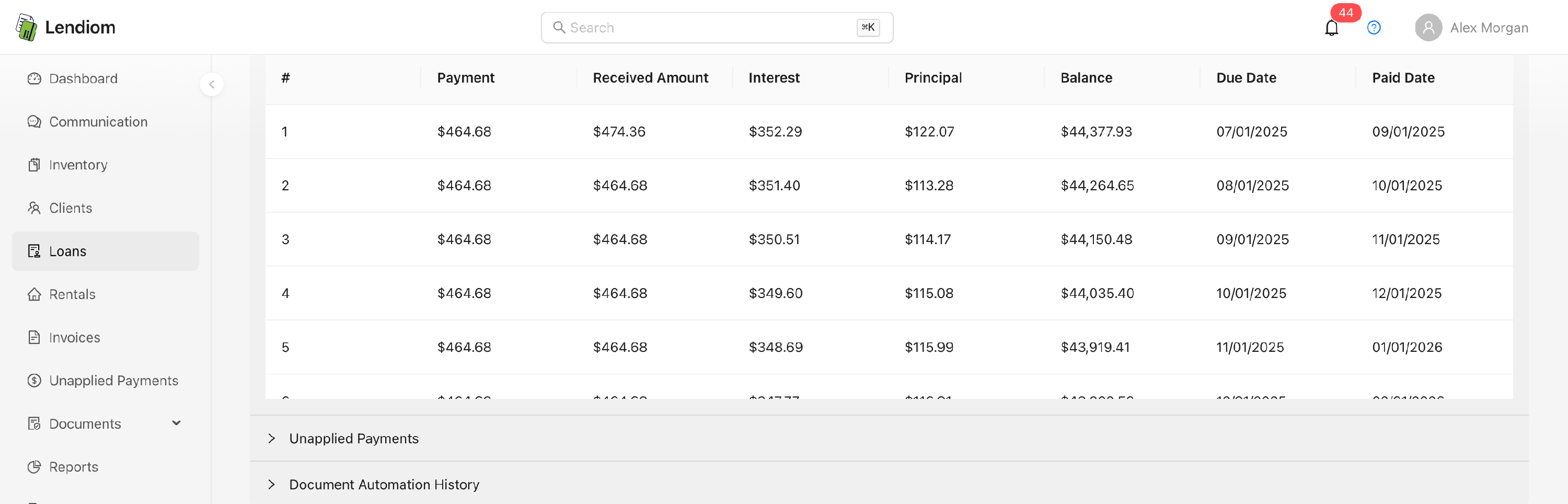The width and height of the screenshot is (1568, 504).
Task: Select received amount $474.36
Action: pos(619,131)
